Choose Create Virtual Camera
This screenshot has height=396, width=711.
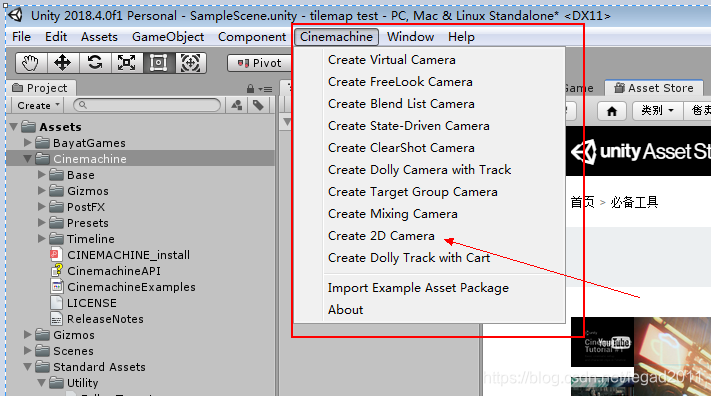click(392, 60)
